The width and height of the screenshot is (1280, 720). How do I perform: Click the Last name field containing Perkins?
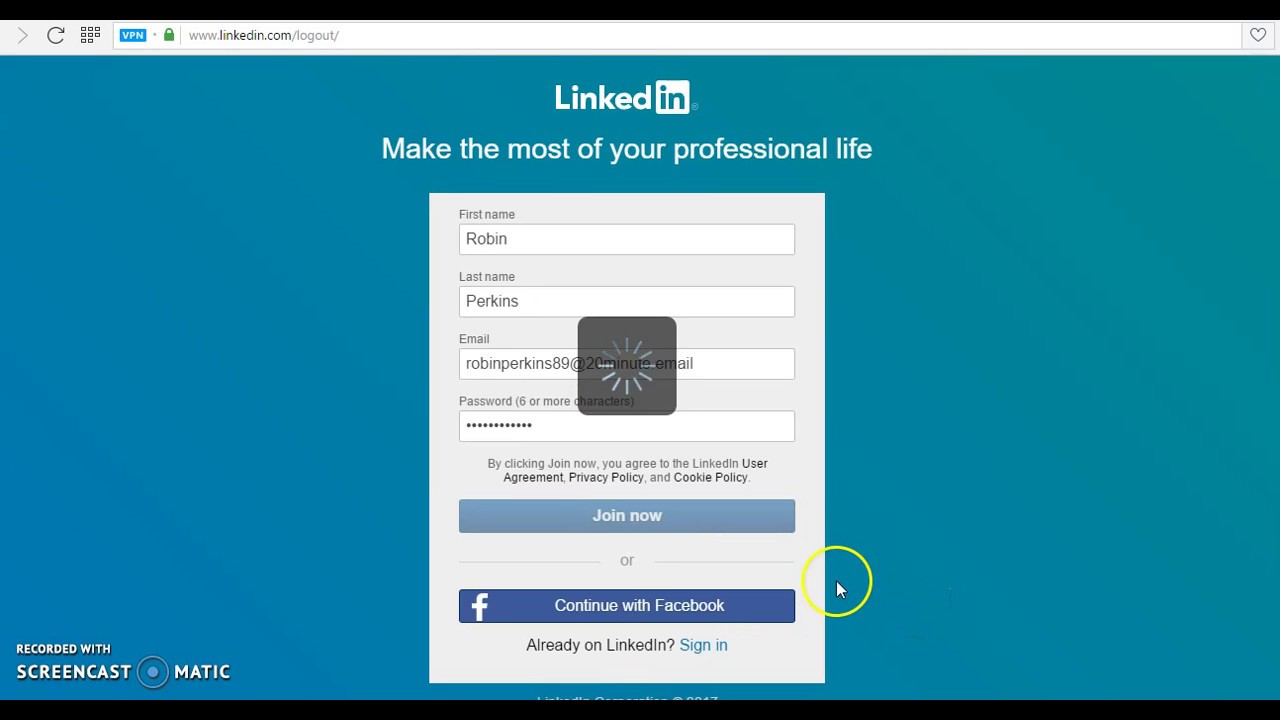[x=627, y=301]
